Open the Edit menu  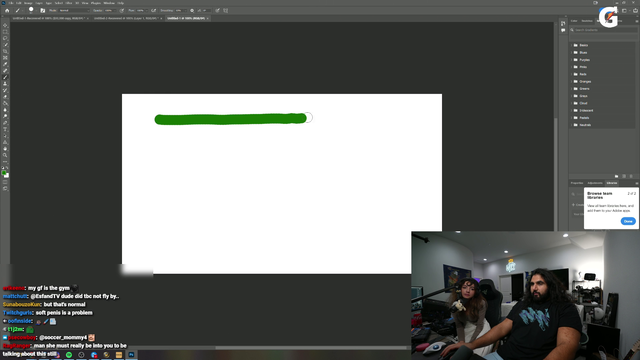pos(19,3)
